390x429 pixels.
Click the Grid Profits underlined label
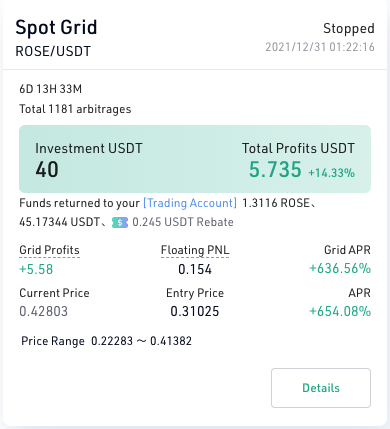click(49, 250)
